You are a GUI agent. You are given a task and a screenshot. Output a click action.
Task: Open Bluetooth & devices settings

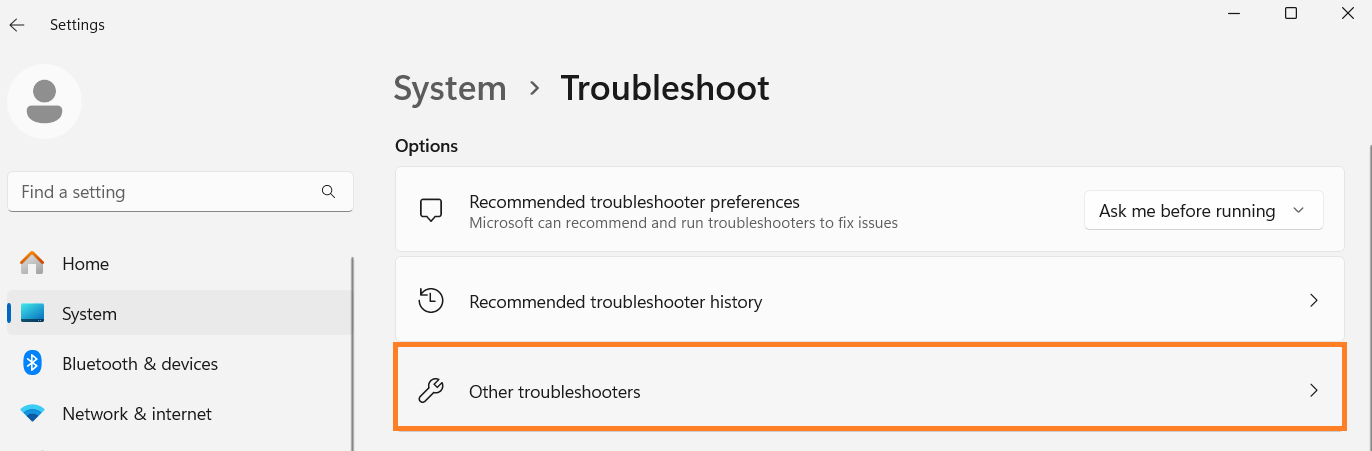[139, 364]
